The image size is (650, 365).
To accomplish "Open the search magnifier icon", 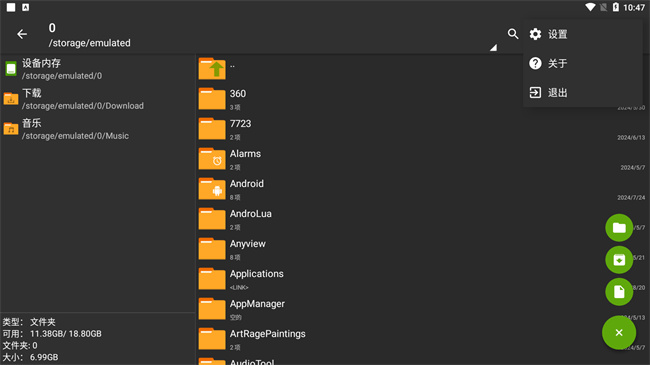I will [x=513, y=34].
